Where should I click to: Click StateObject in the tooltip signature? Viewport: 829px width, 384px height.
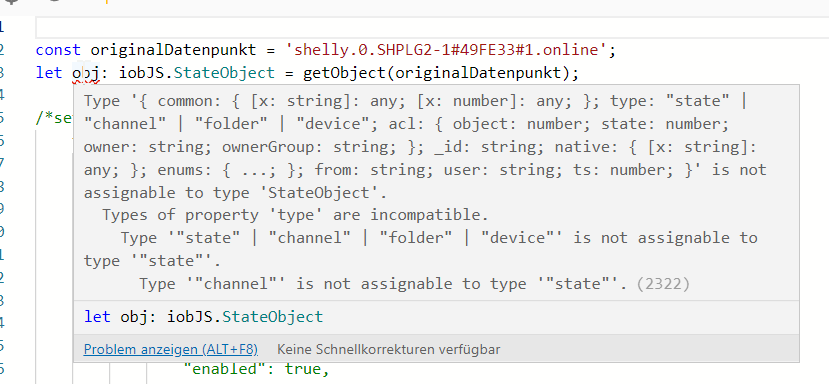[x=272, y=317]
